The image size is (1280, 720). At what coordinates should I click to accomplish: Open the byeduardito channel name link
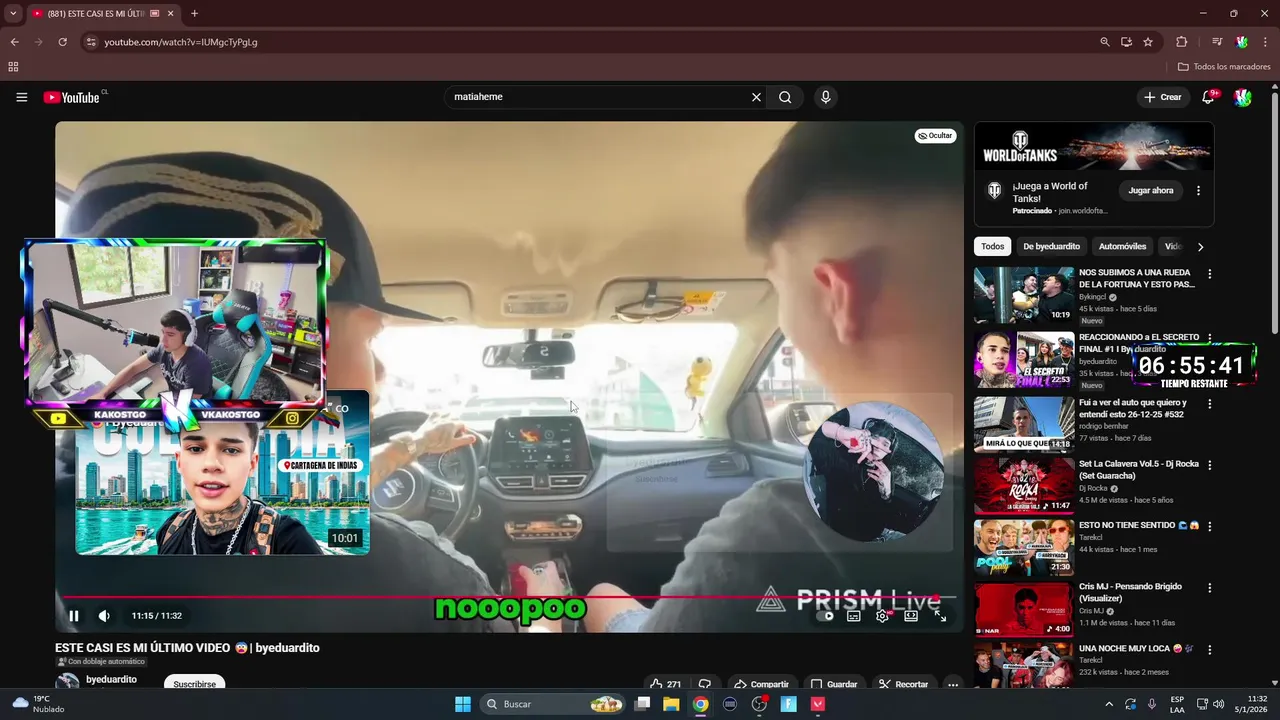point(111,679)
